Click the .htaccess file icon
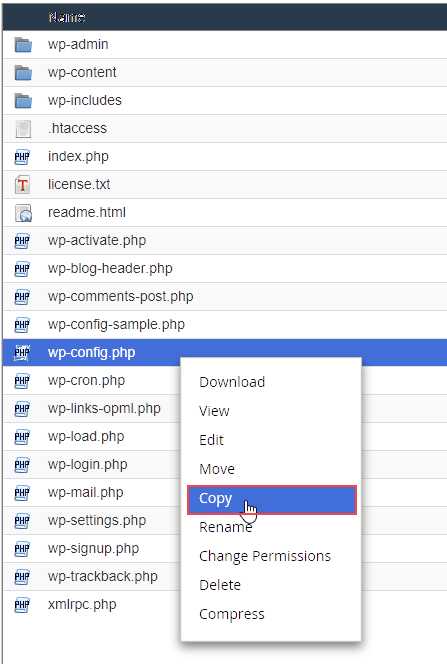Image resolution: width=447 pixels, height=664 pixels. pos(23,129)
